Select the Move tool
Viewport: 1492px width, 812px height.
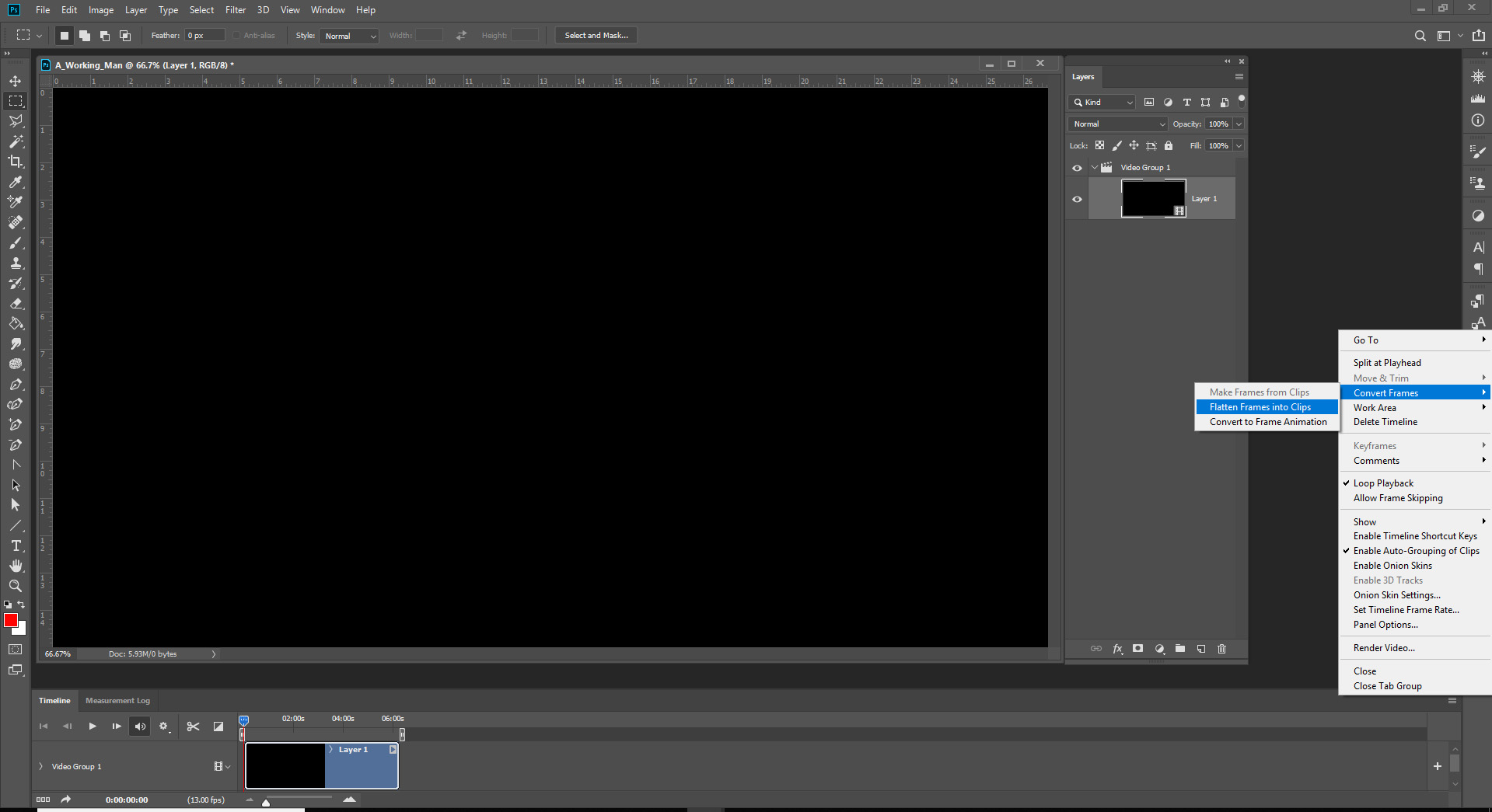pyautogui.click(x=16, y=80)
